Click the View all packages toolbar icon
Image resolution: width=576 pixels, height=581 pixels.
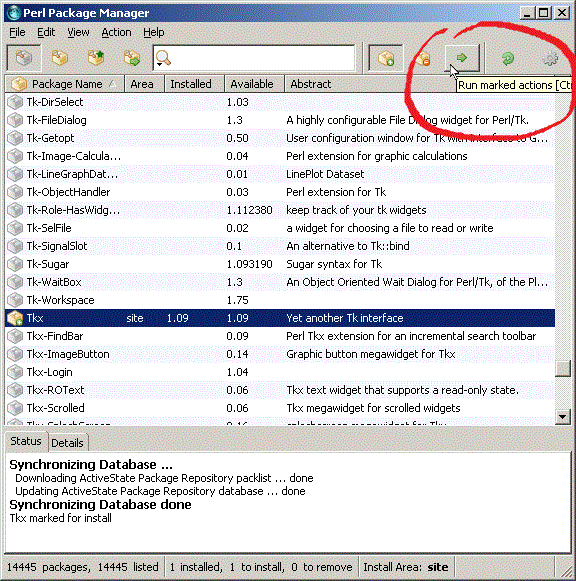(x=24, y=58)
